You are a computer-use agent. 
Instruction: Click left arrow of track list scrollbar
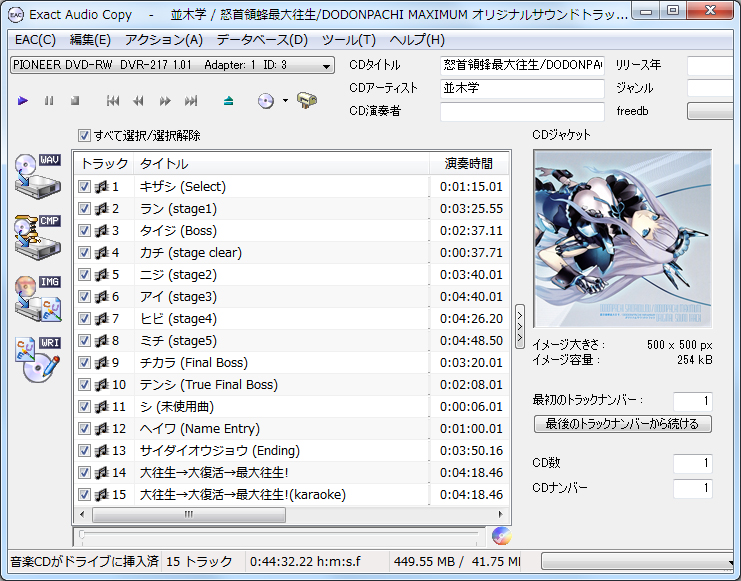coord(82,514)
